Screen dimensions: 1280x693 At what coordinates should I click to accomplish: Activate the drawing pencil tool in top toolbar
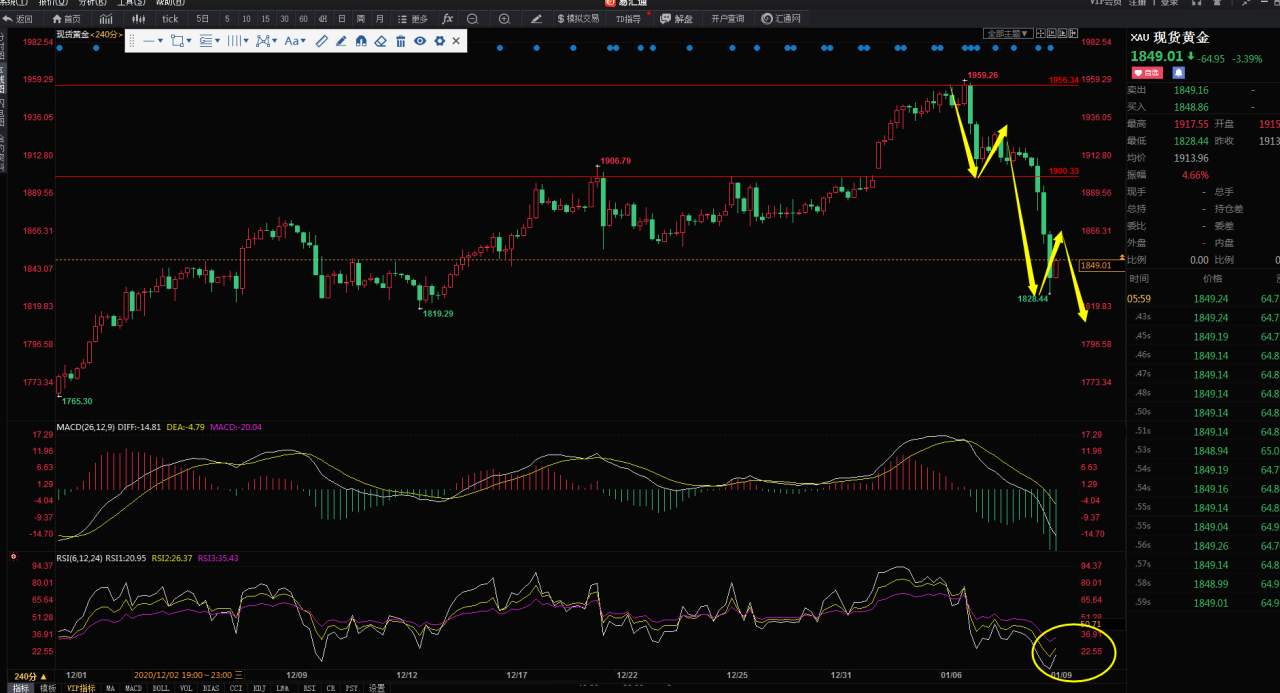[536, 19]
